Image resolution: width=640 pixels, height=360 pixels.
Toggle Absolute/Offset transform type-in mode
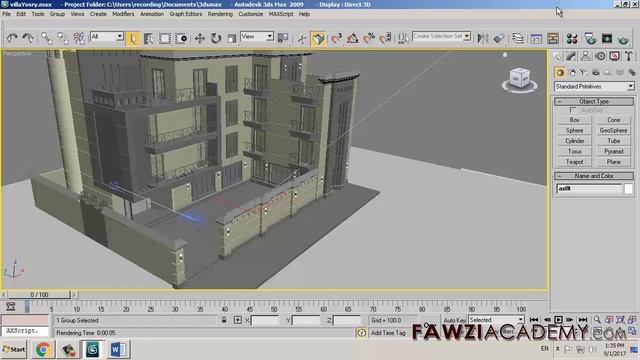pos(238,320)
